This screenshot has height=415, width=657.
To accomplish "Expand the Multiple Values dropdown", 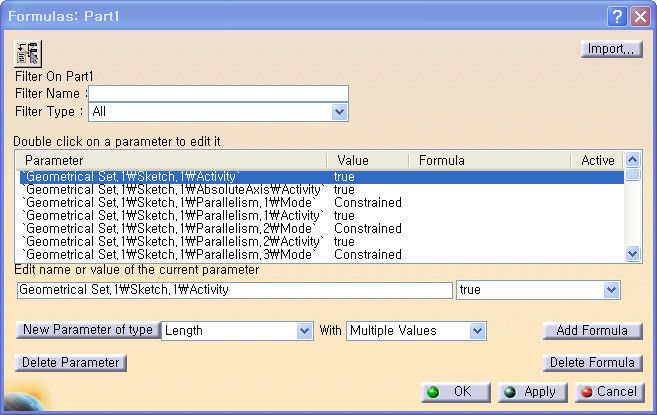I will tap(416, 331).
